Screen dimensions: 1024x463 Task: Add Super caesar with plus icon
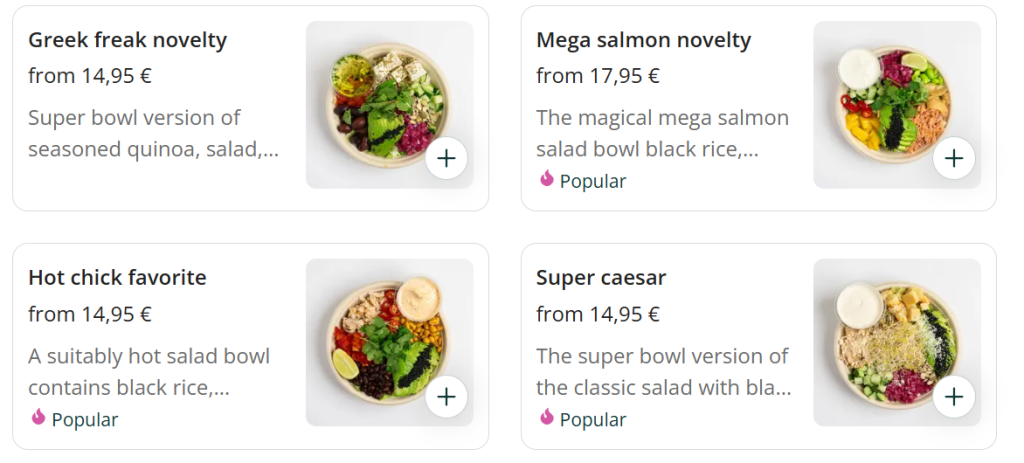pyautogui.click(x=954, y=397)
